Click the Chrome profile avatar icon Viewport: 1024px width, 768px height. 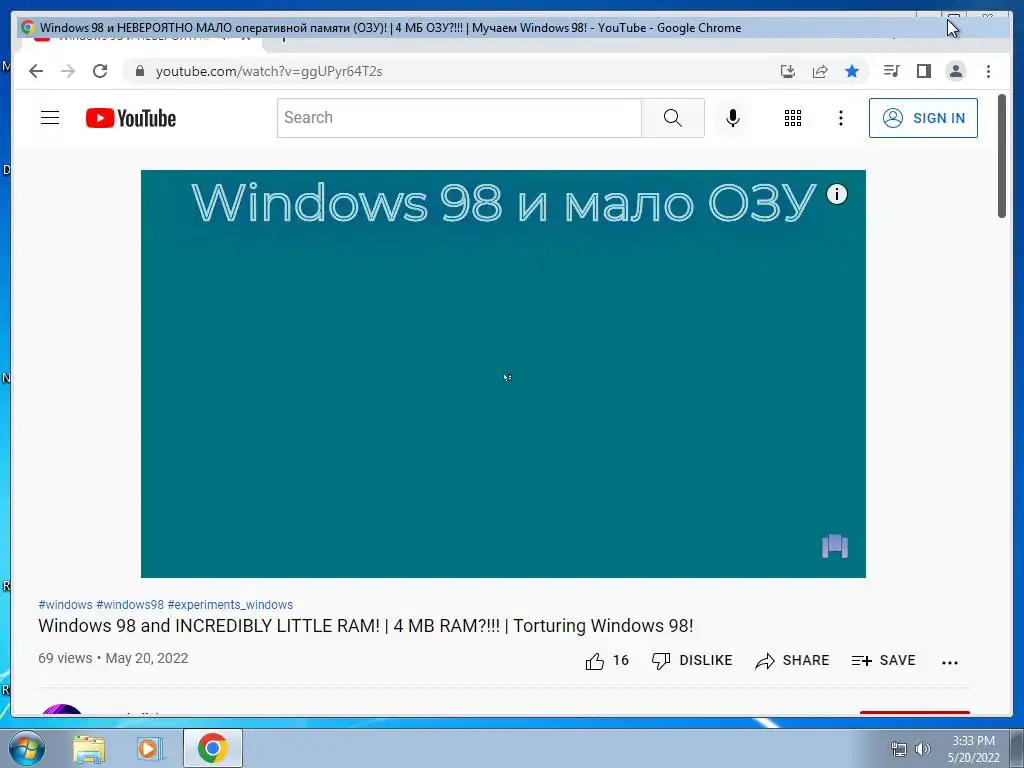pyautogui.click(x=955, y=71)
